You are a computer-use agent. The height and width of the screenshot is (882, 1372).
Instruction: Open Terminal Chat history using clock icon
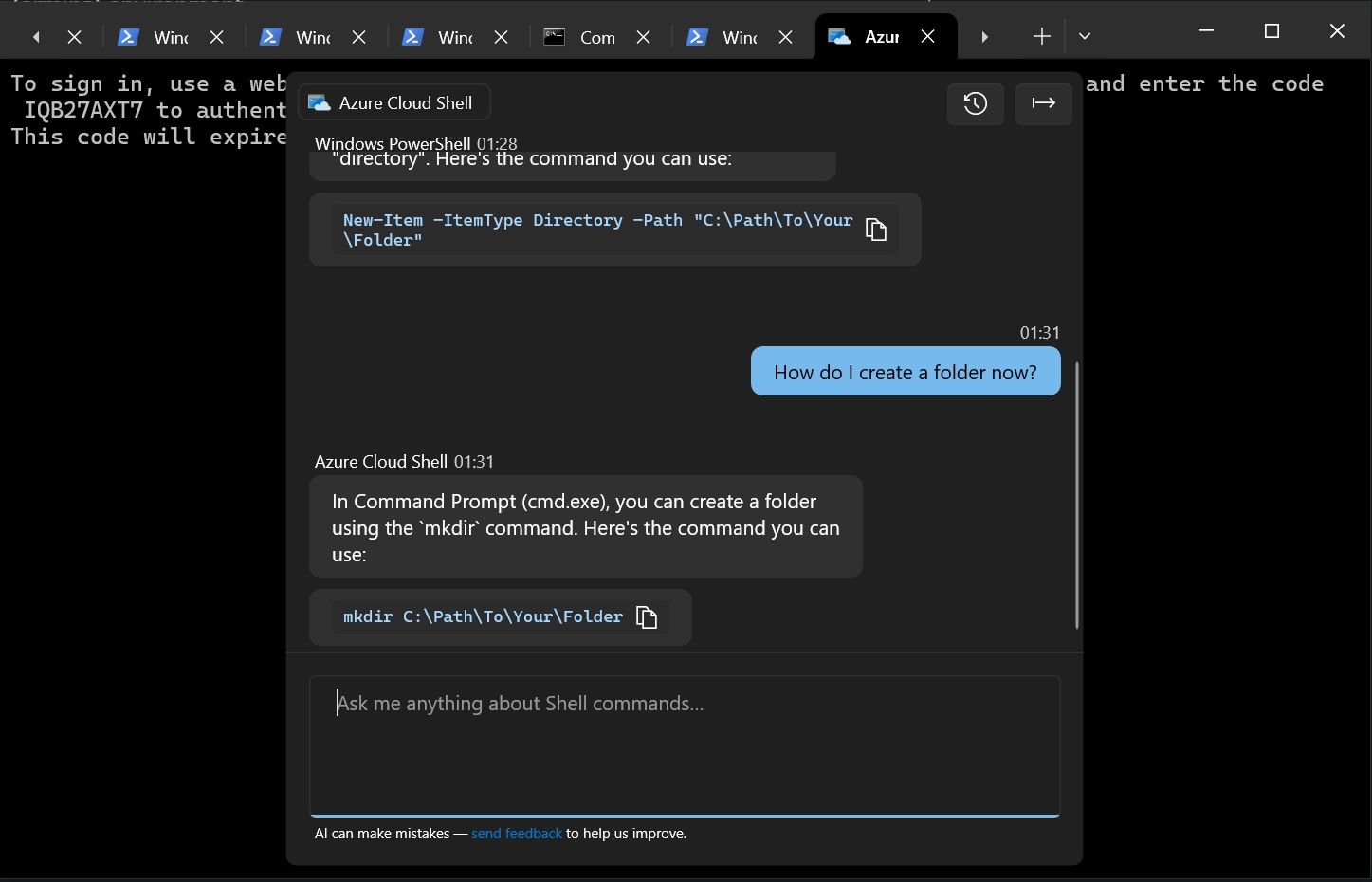tap(975, 103)
